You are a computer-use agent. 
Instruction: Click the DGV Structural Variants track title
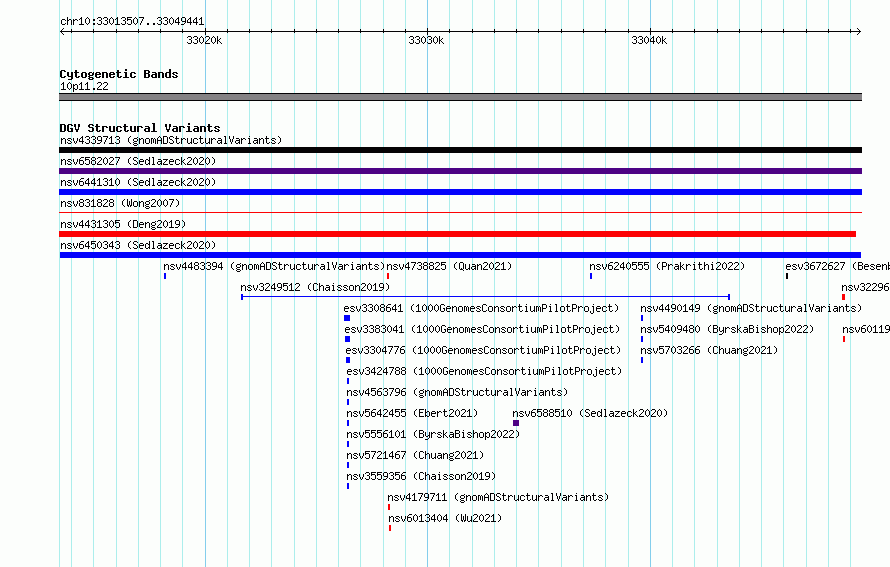(x=140, y=128)
